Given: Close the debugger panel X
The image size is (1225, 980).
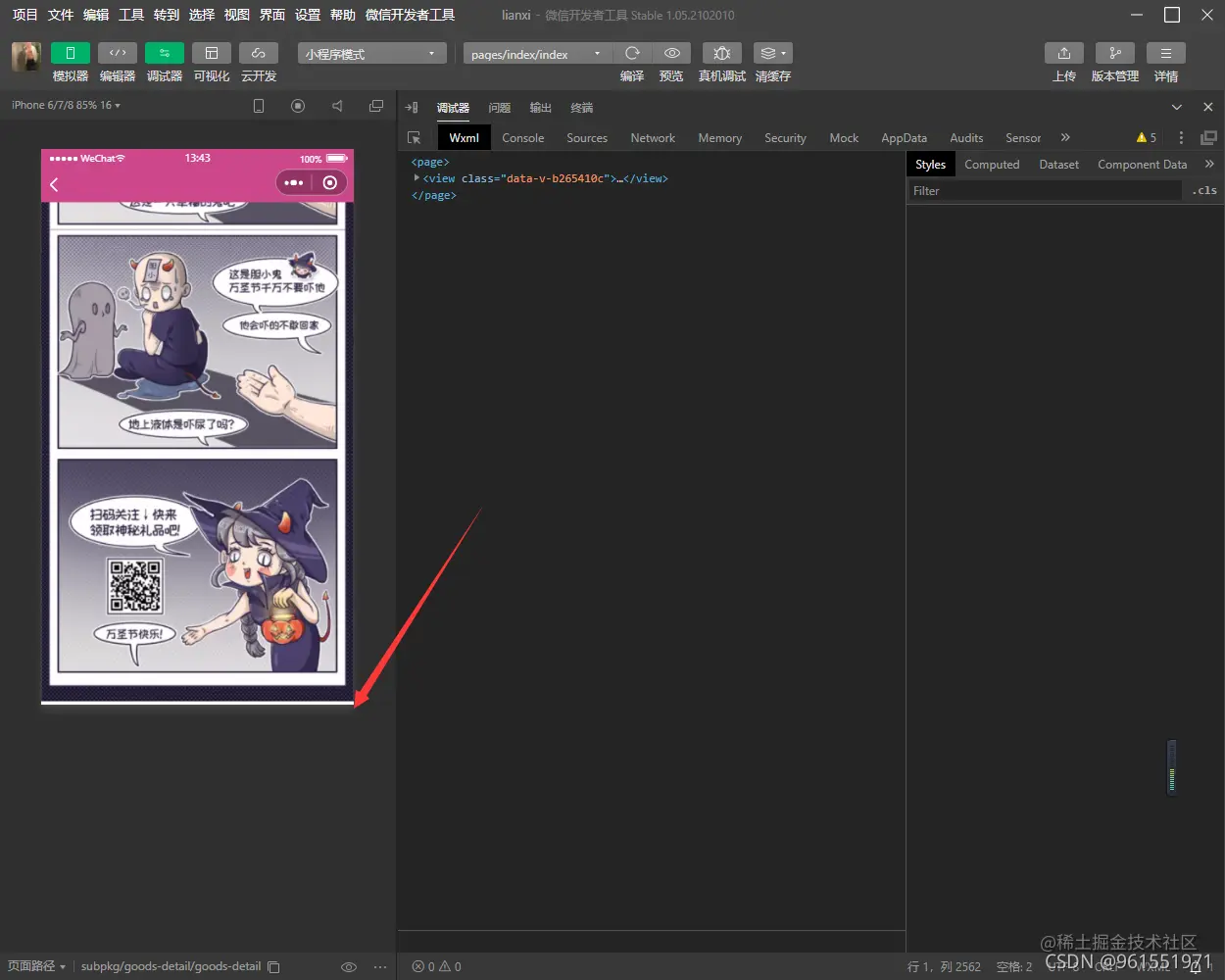Looking at the screenshot, I should [1208, 107].
